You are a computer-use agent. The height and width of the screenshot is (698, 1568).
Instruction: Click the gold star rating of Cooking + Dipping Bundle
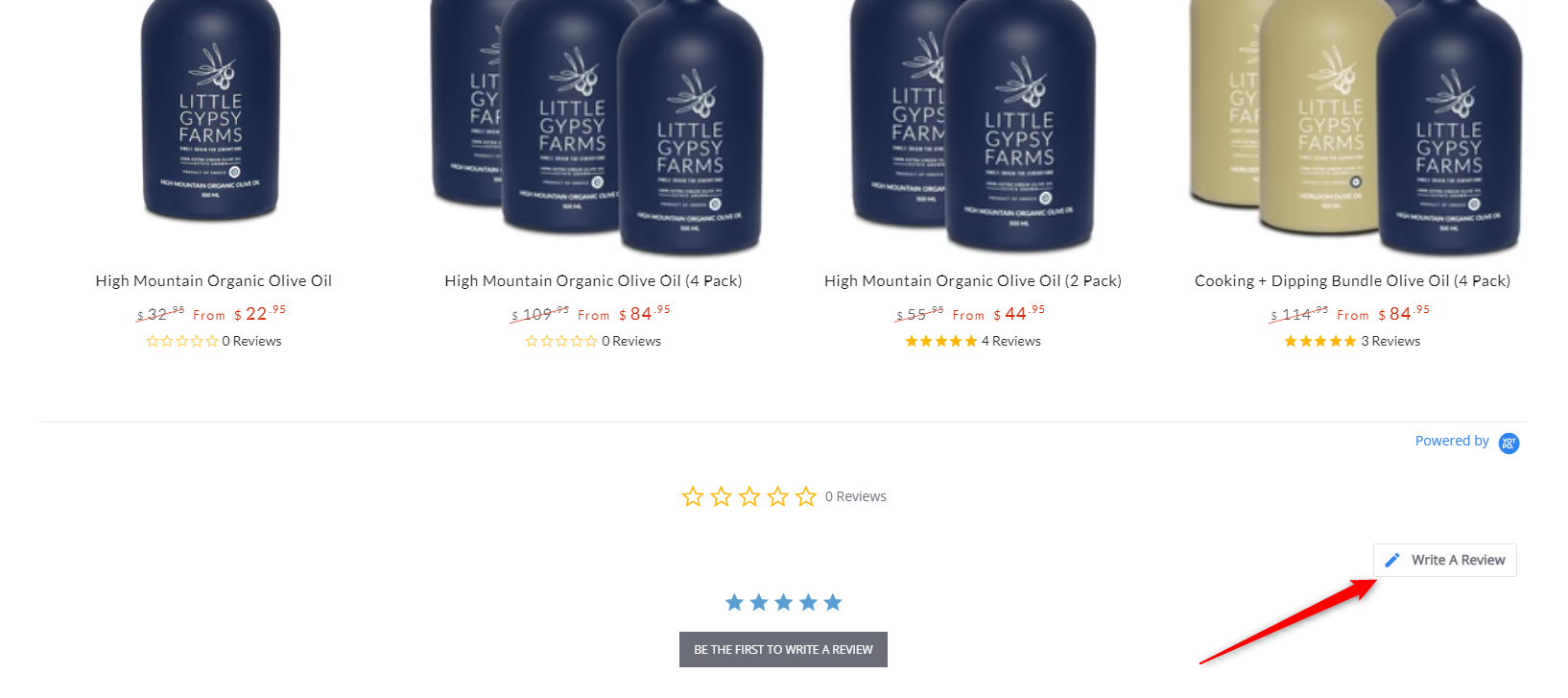click(1320, 341)
